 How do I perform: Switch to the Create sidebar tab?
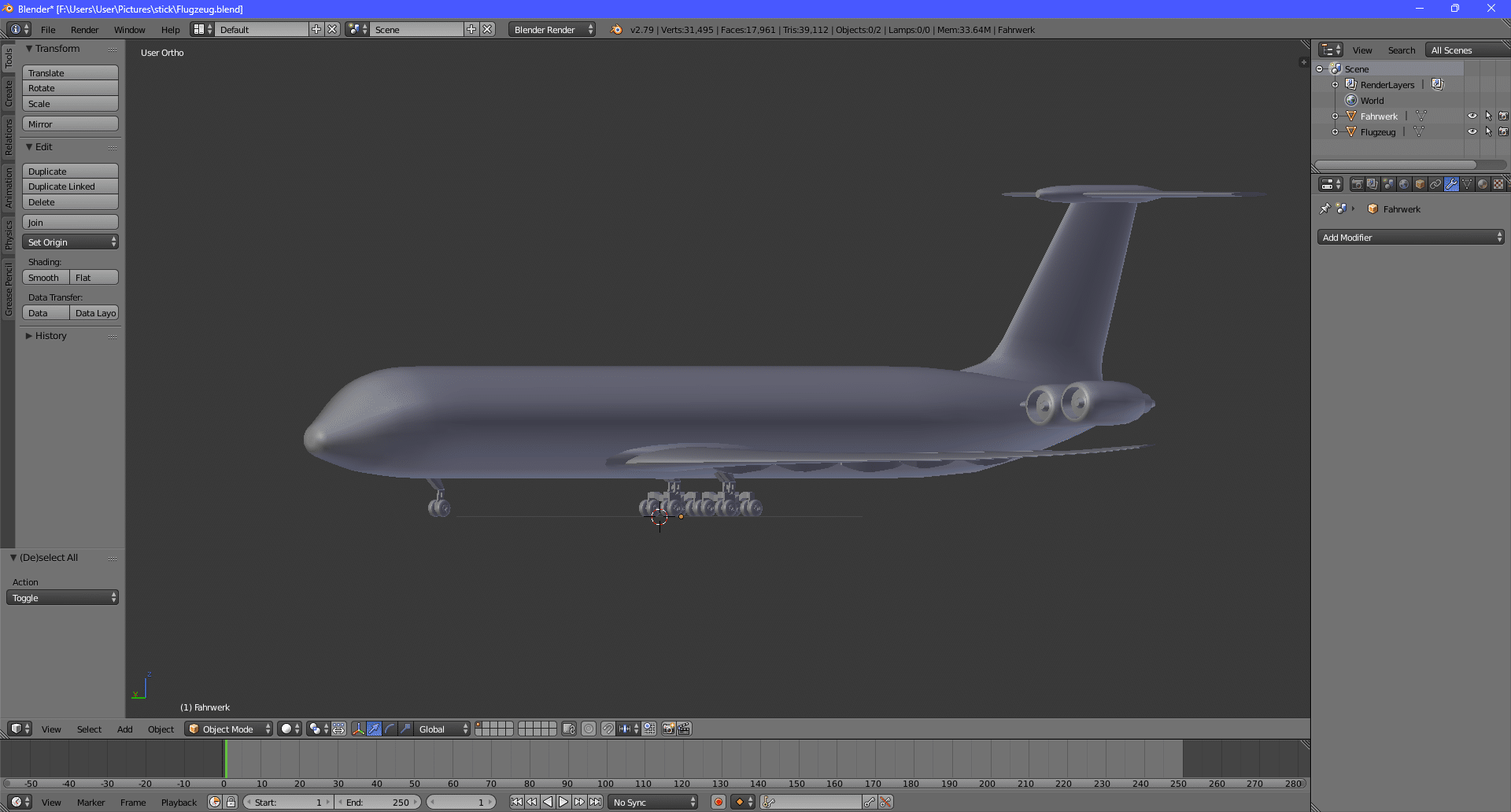(8, 93)
